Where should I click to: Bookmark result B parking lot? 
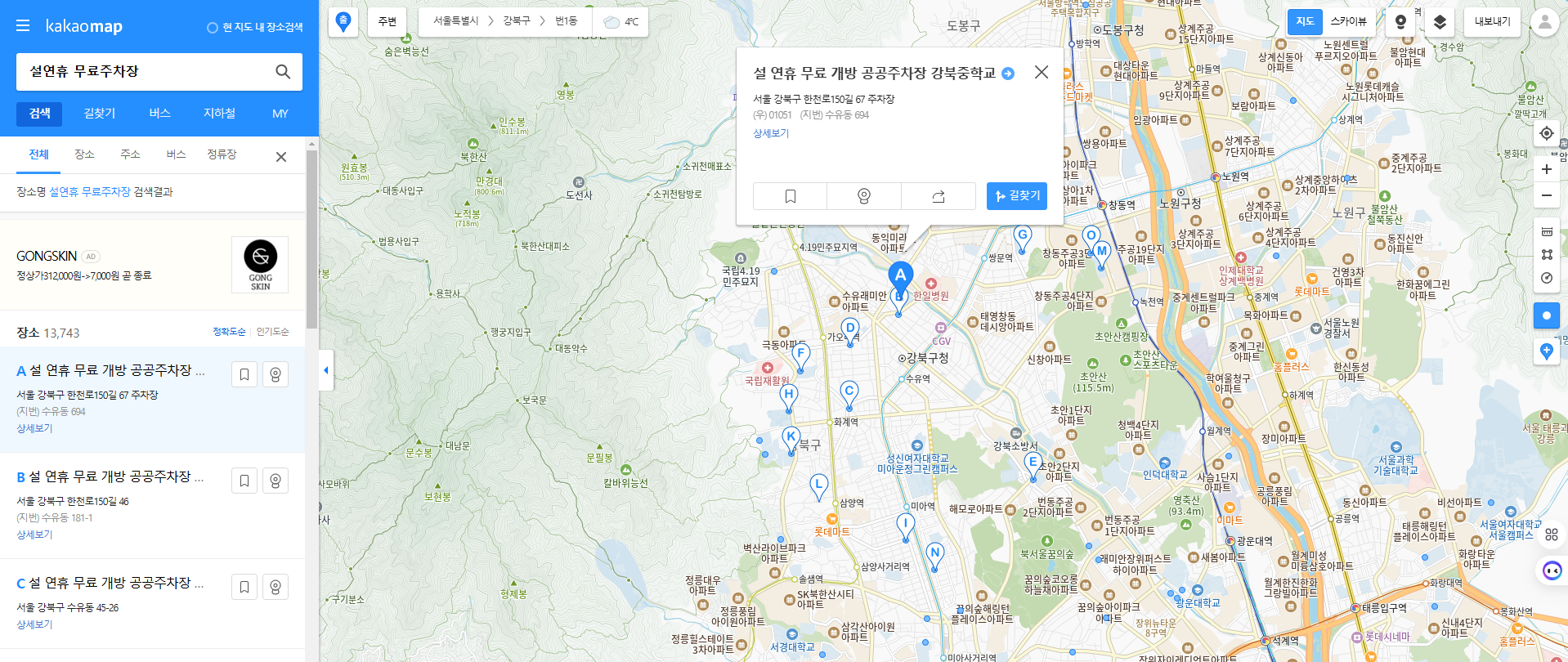(244, 481)
